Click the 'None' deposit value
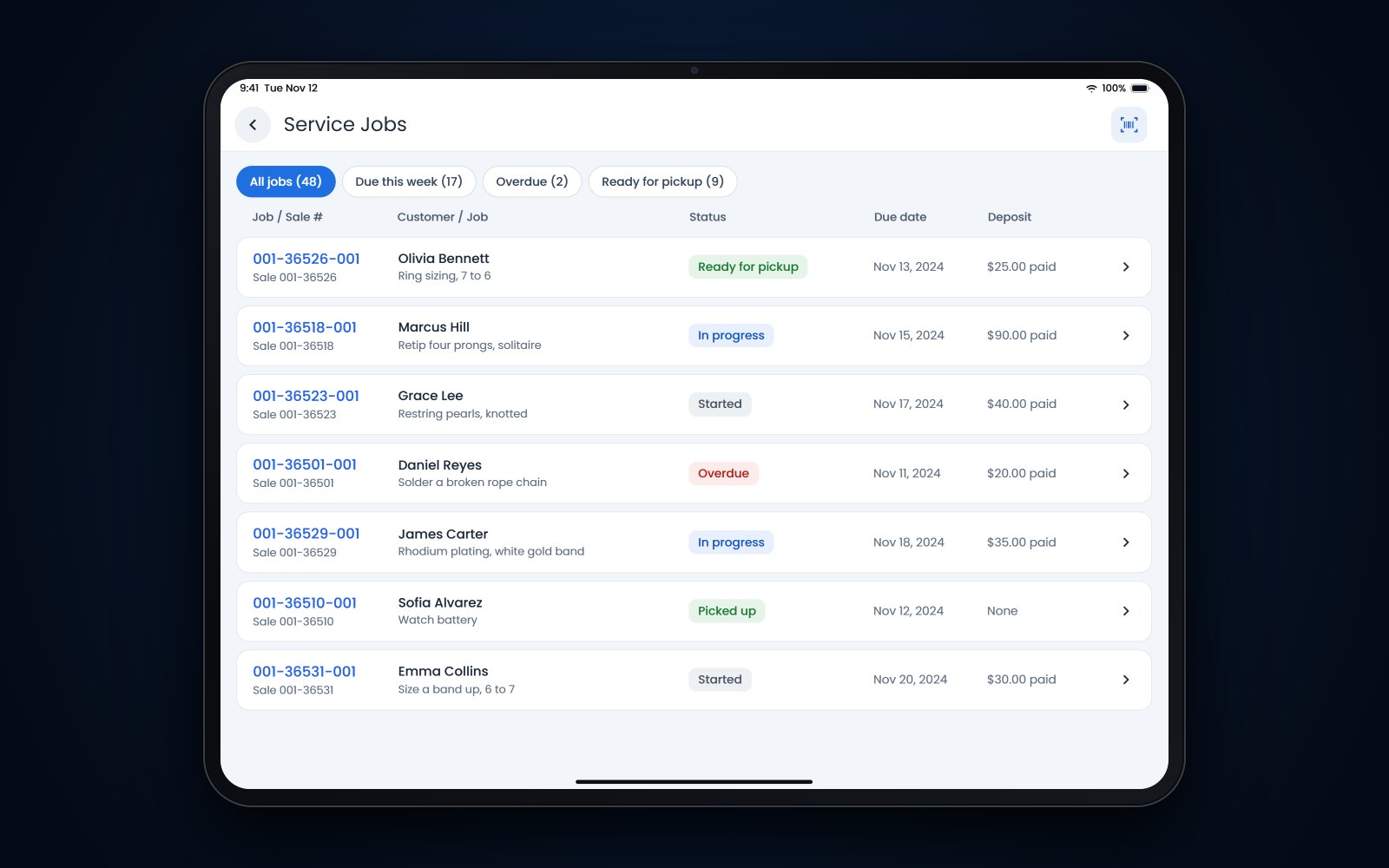 click(1003, 611)
